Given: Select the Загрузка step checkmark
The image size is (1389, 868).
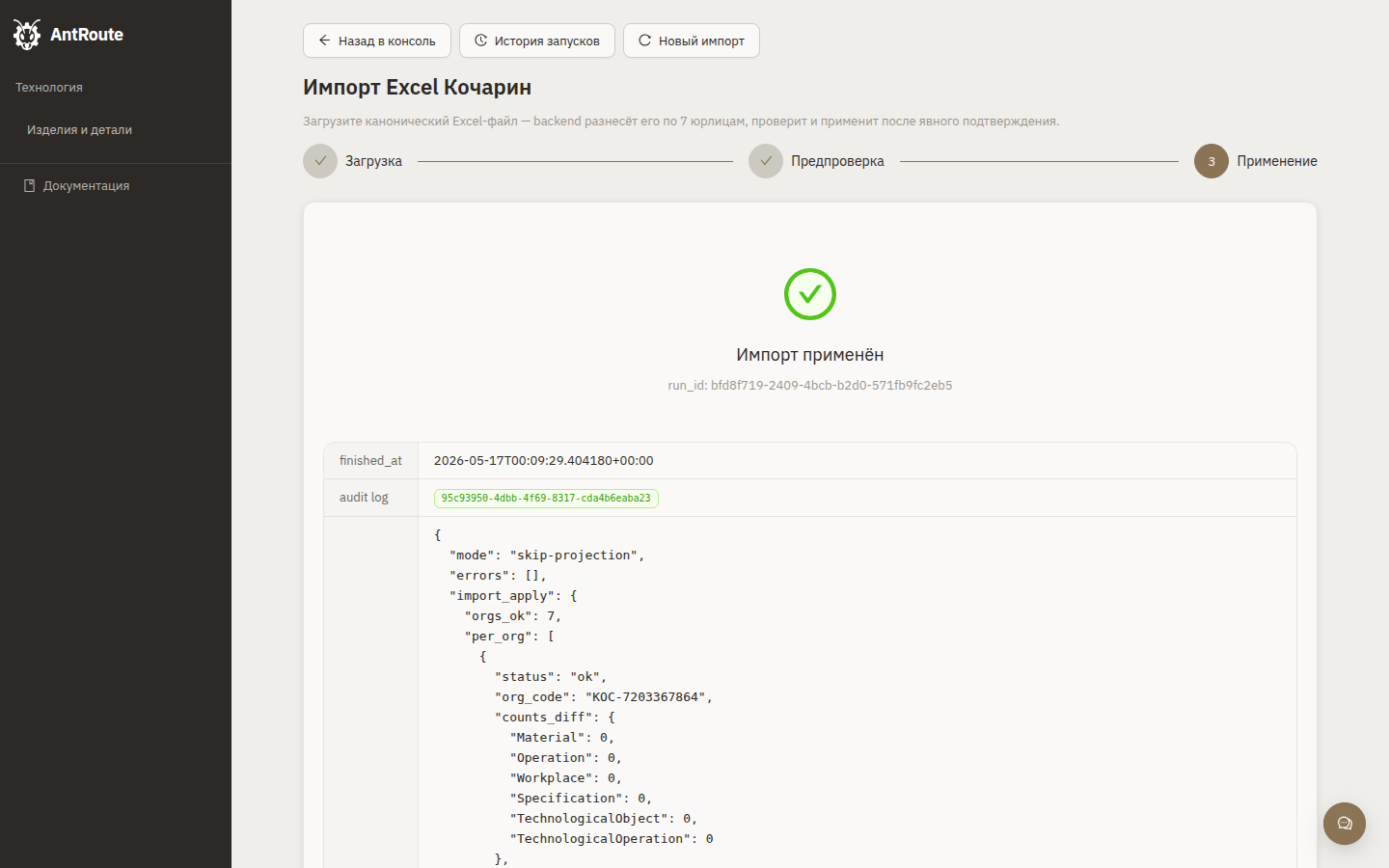Looking at the screenshot, I should (320, 161).
